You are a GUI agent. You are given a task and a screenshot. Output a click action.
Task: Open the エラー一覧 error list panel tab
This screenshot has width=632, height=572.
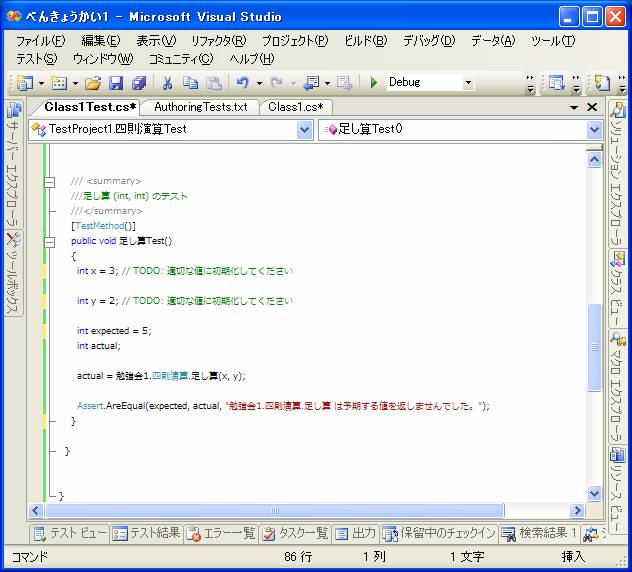(222, 533)
